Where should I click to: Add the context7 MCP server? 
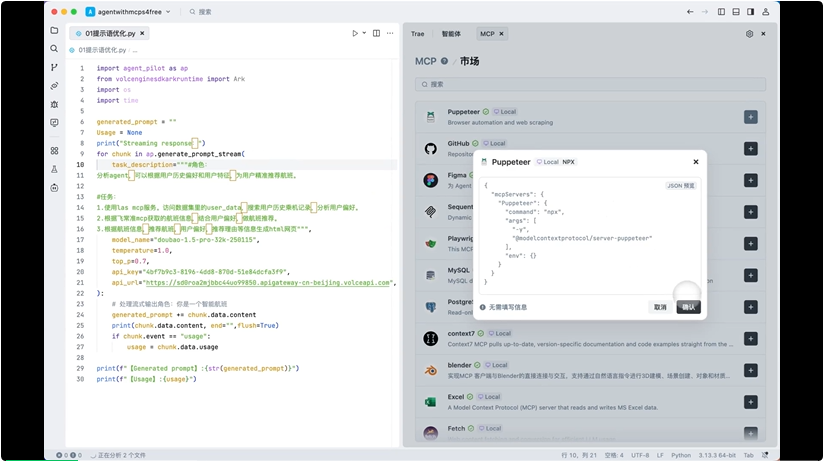pos(750,339)
